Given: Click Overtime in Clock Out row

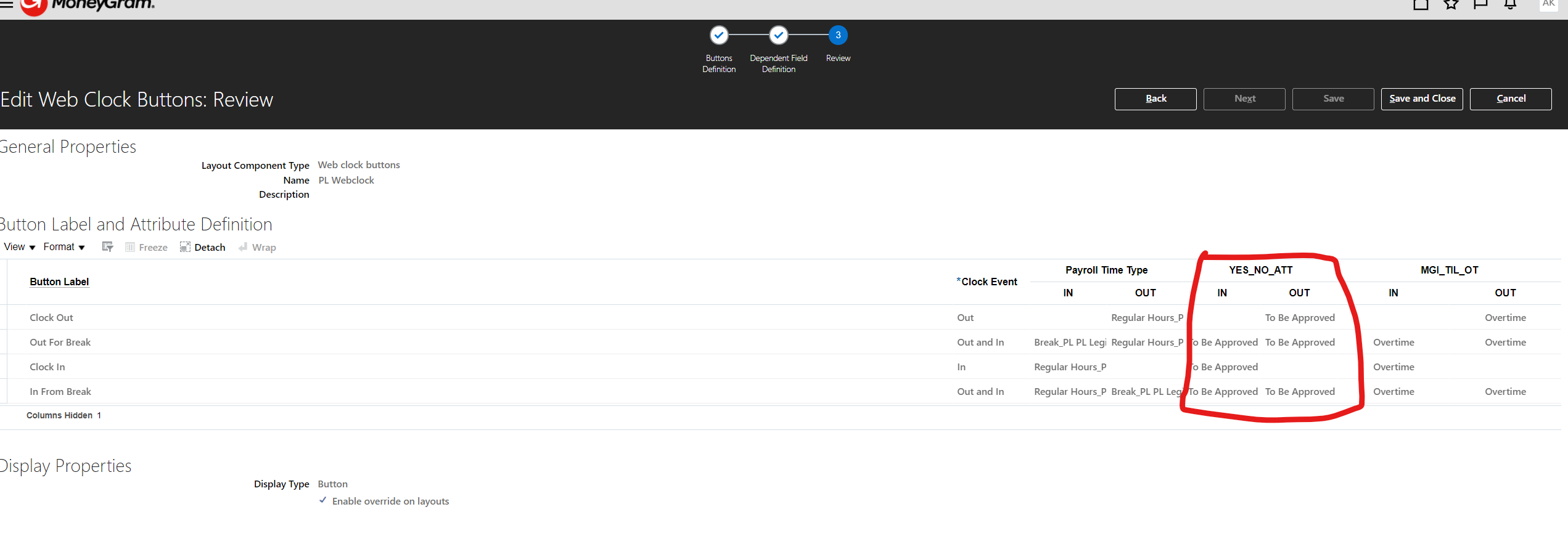Looking at the screenshot, I should [x=1505, y=317].
